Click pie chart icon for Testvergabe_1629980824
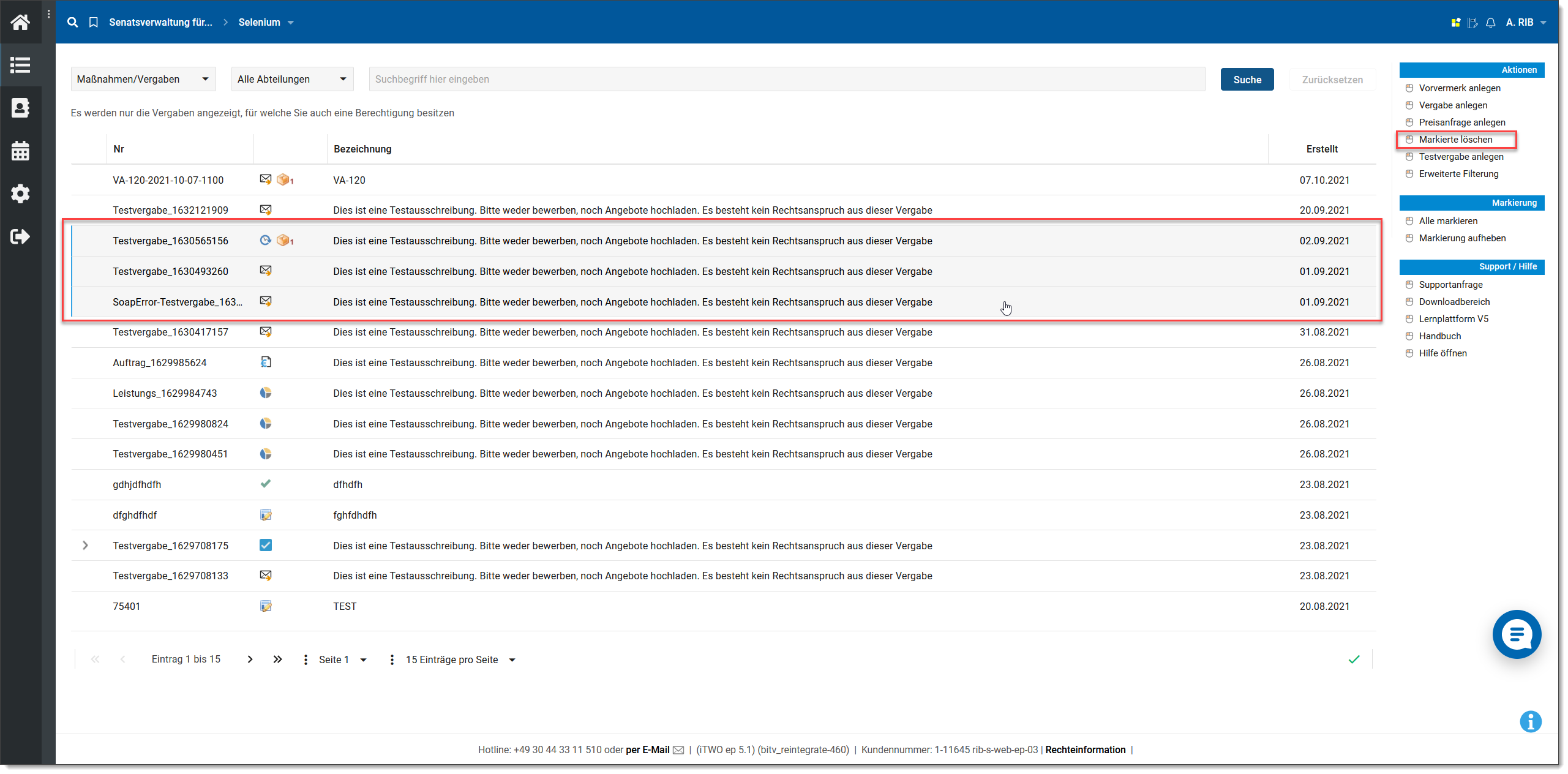The width and height of the screenshot is (1568, 774). (265, 423)
